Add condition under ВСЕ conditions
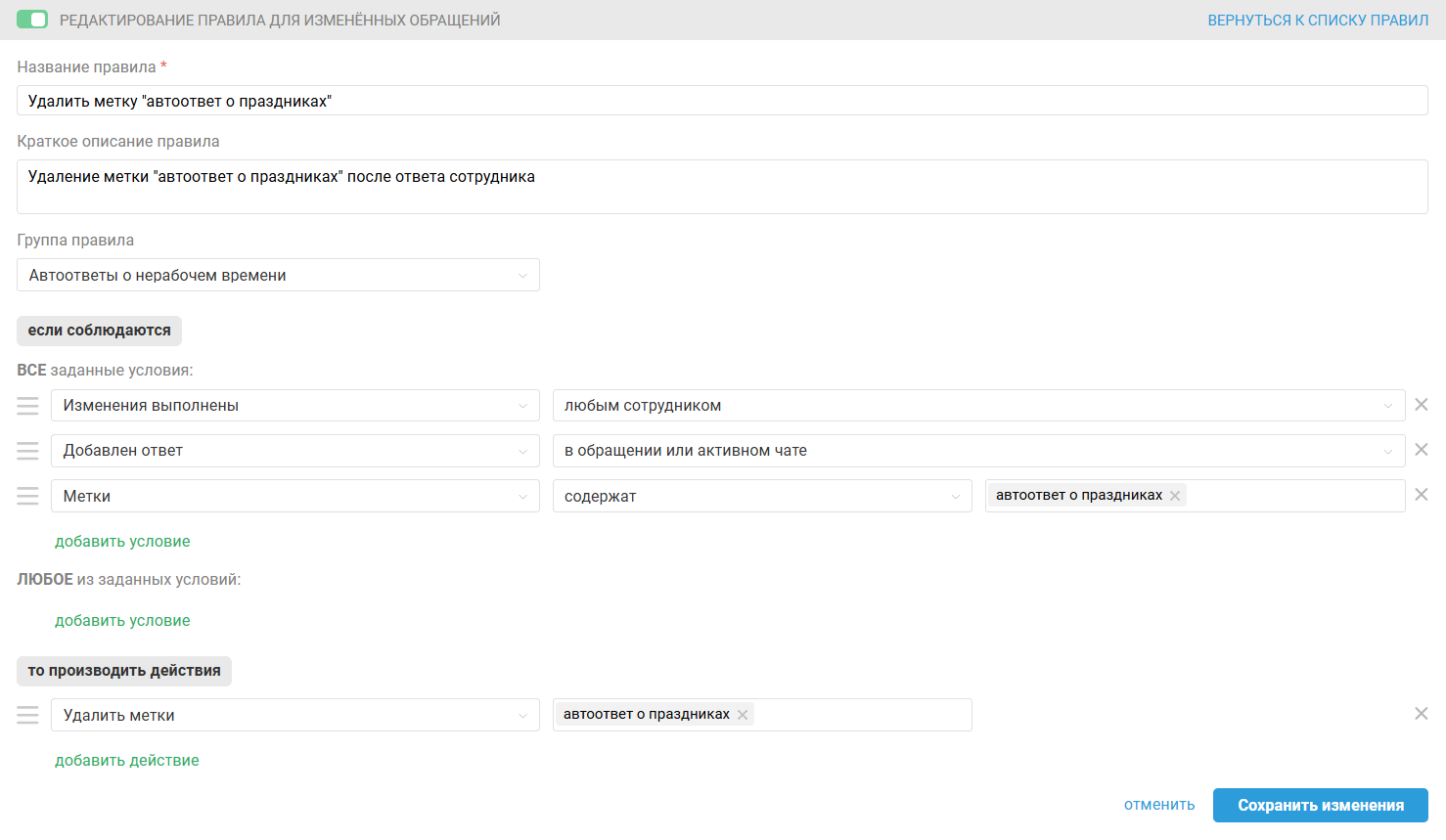 click(x=122, y=541)
